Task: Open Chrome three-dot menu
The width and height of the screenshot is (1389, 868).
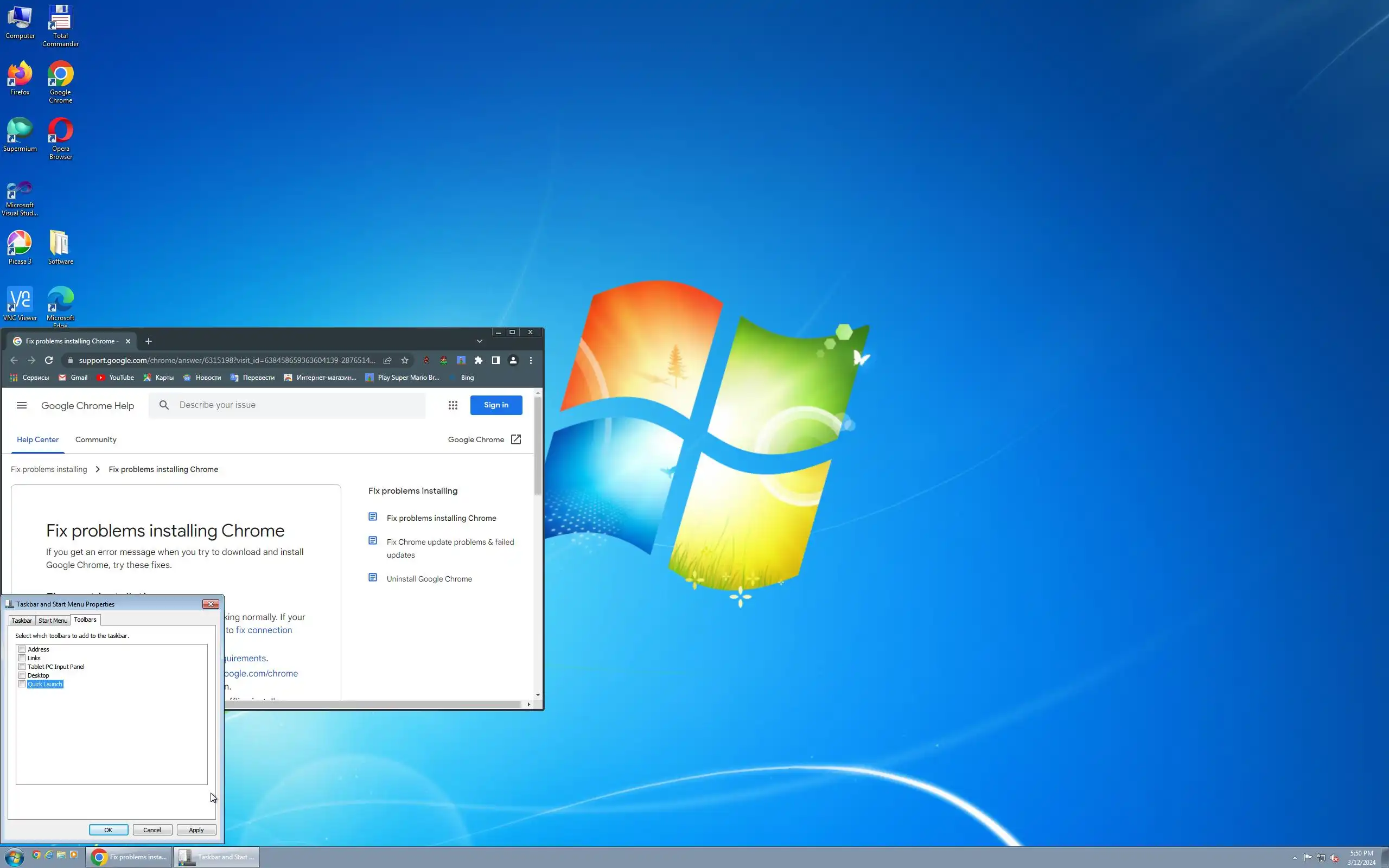Action: [x=531, y=361]
